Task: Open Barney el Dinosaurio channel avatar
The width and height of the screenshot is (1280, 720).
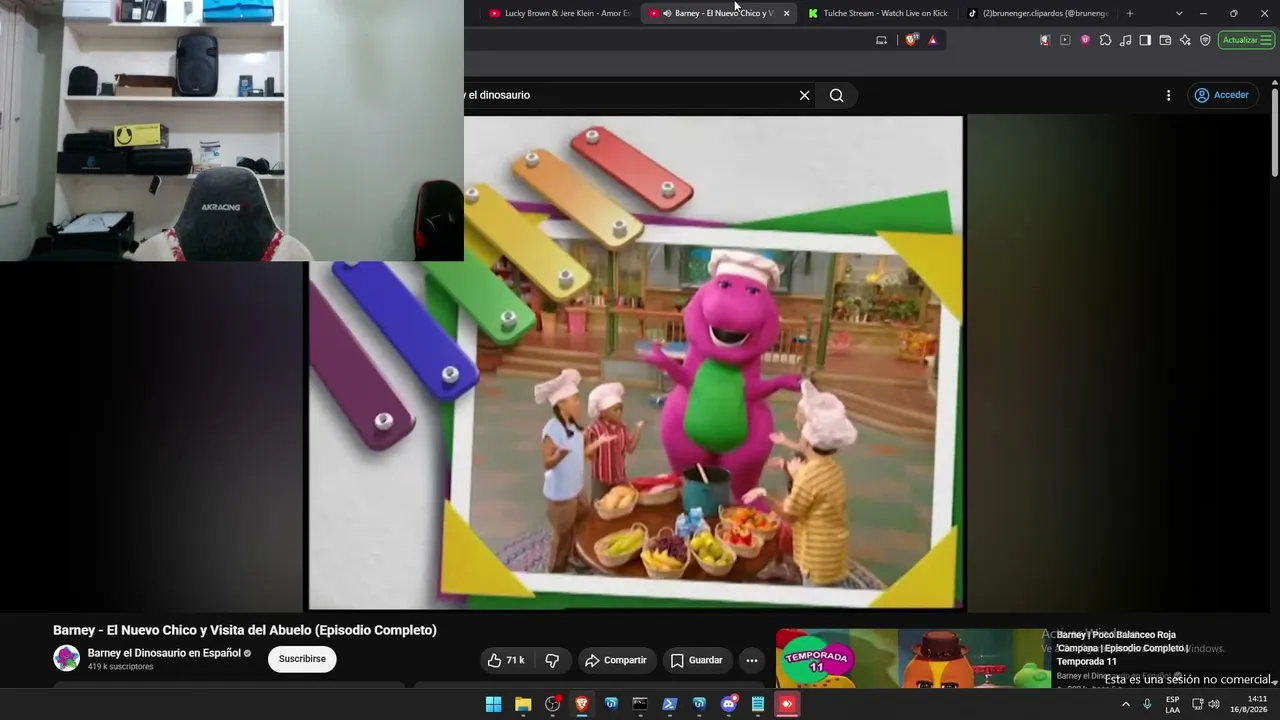Action: click(x=67, y=658)
